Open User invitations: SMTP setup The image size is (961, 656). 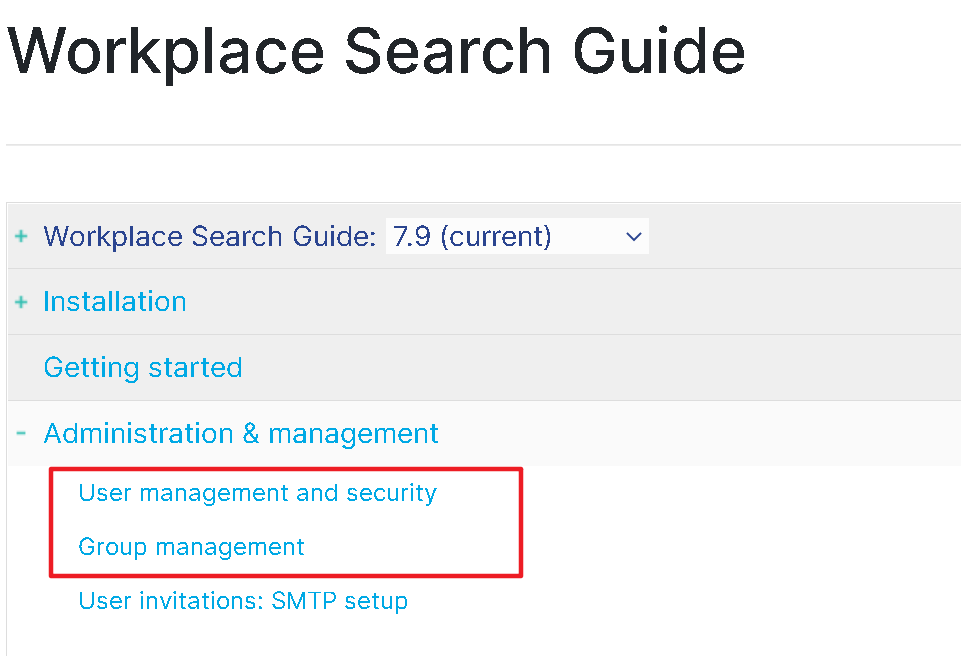(243, 601)
